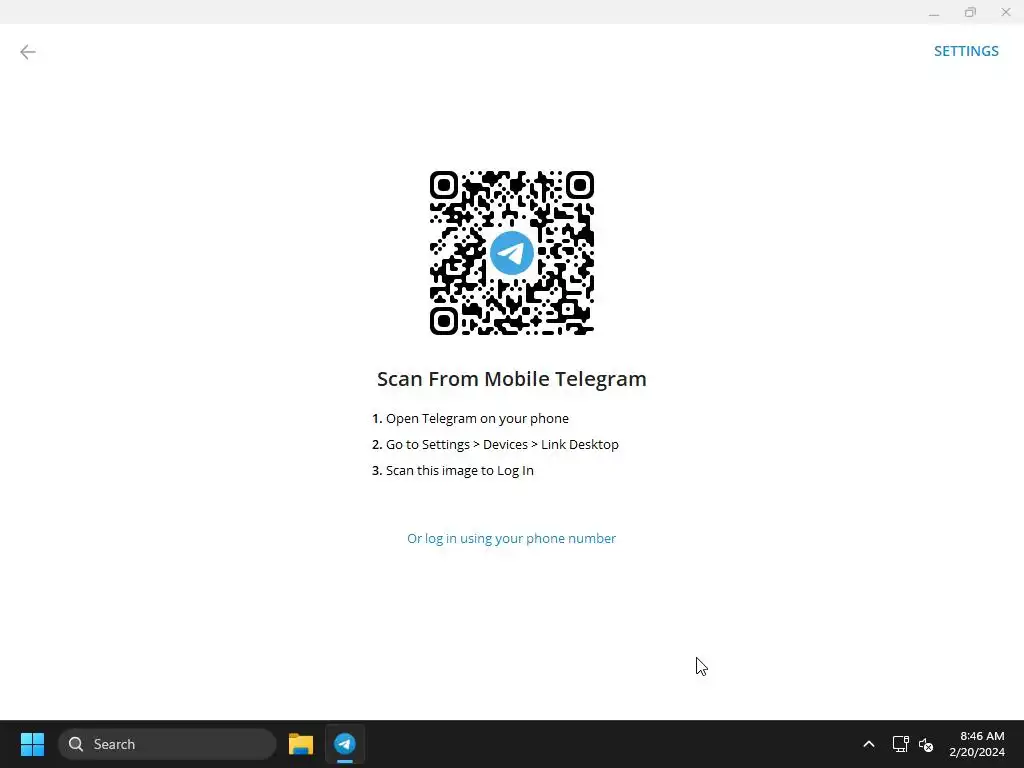Choose "Or log in using your phone number"
The width and height of the screenshot is (1024, 768).
point(511,539)
